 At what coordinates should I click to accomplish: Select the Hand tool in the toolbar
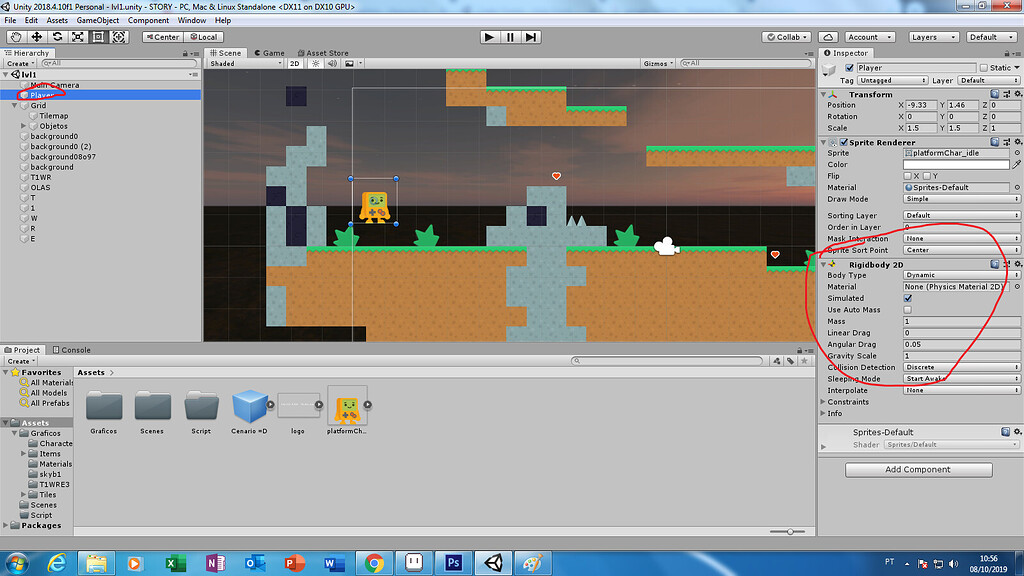[14, 37]
